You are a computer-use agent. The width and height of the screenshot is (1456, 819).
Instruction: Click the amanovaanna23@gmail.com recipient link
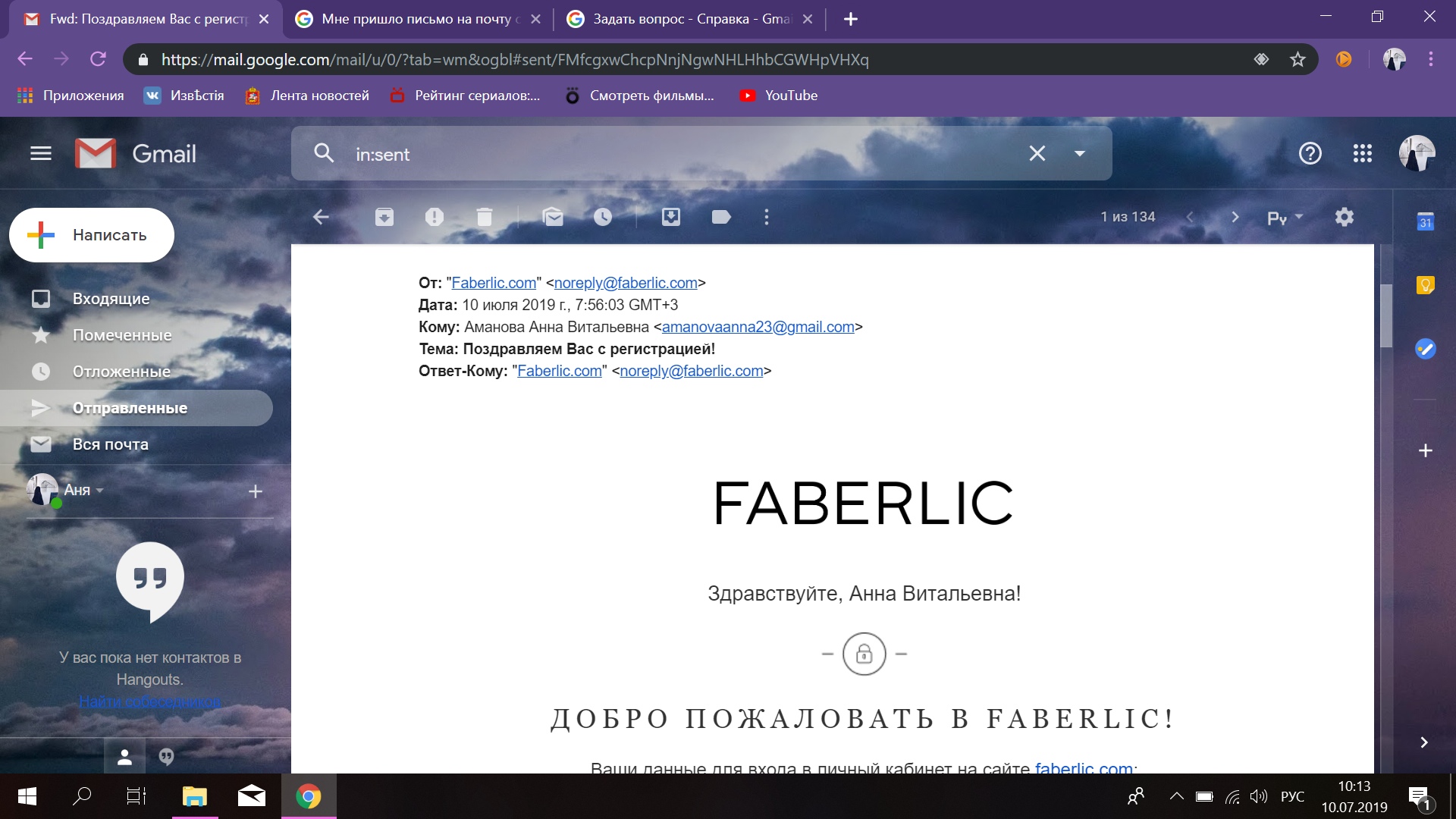(758, 327)
